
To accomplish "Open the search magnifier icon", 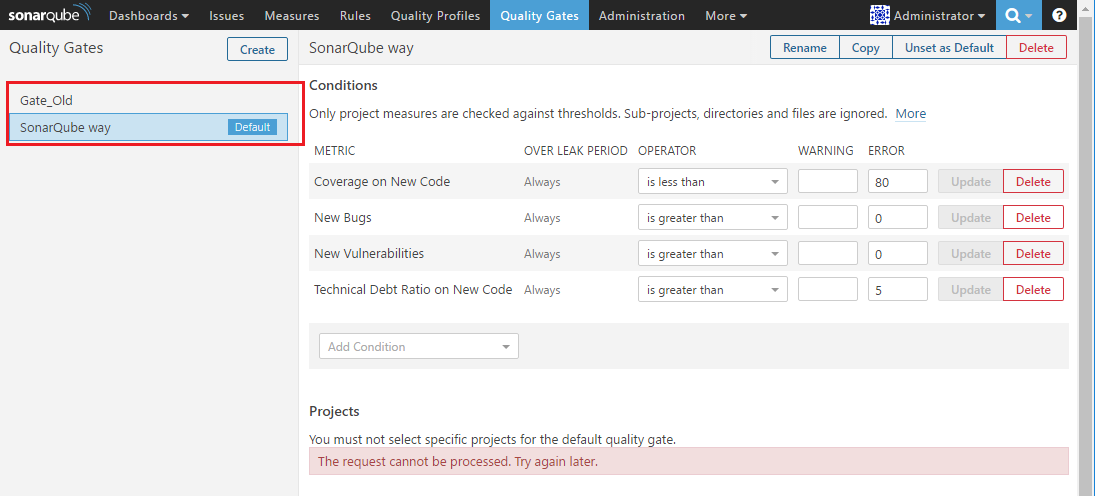I will click(1019, 15).
